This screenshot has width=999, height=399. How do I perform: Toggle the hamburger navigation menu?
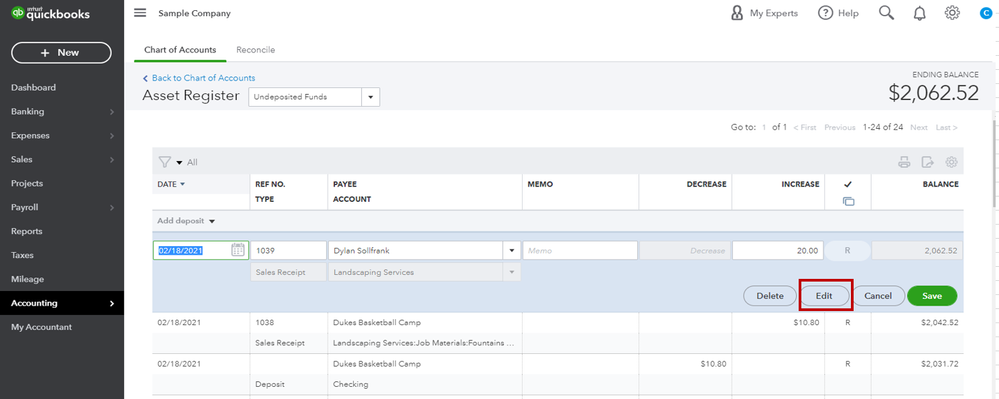140,13
